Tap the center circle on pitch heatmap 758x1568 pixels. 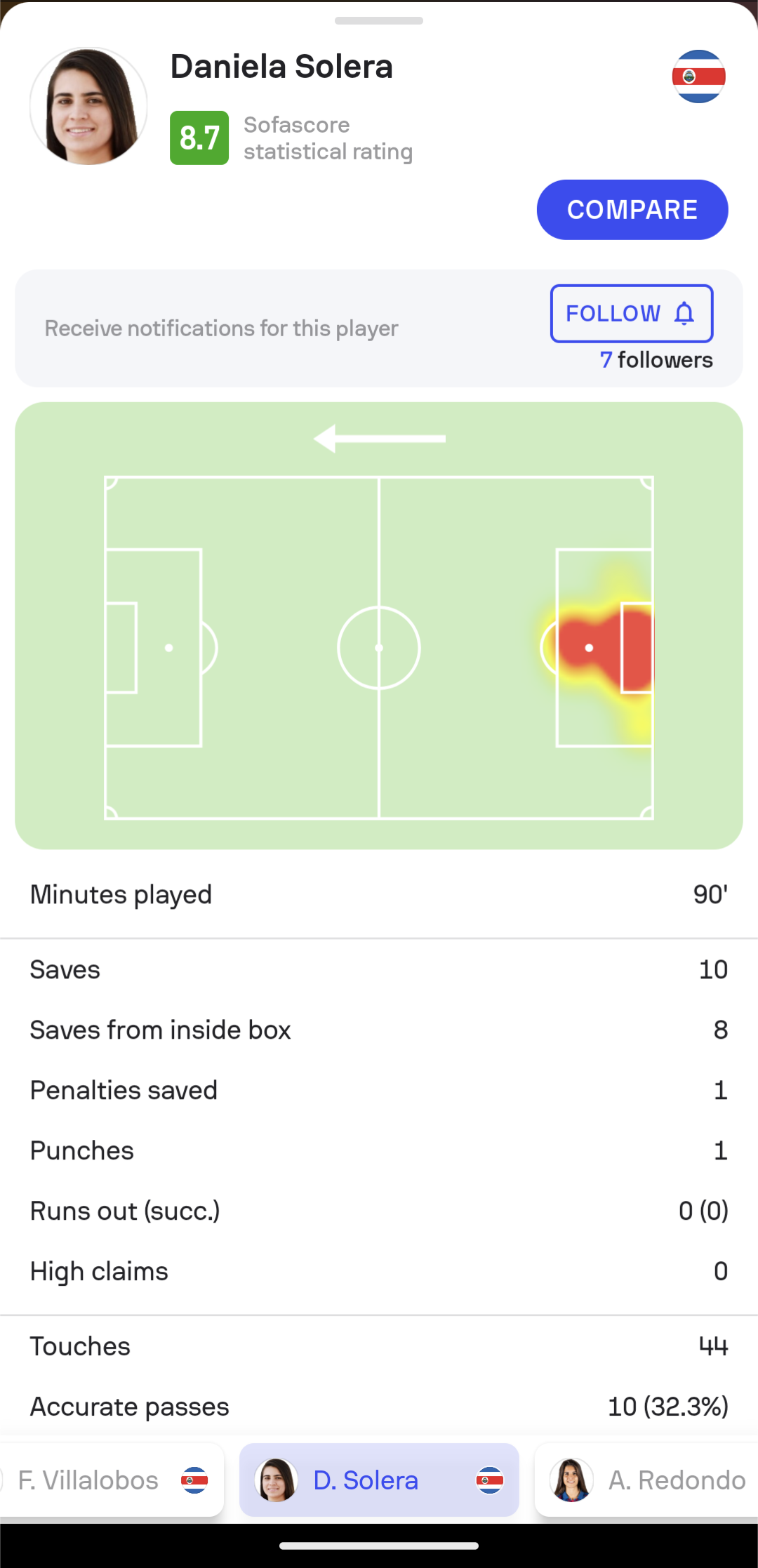pos(379,648)
